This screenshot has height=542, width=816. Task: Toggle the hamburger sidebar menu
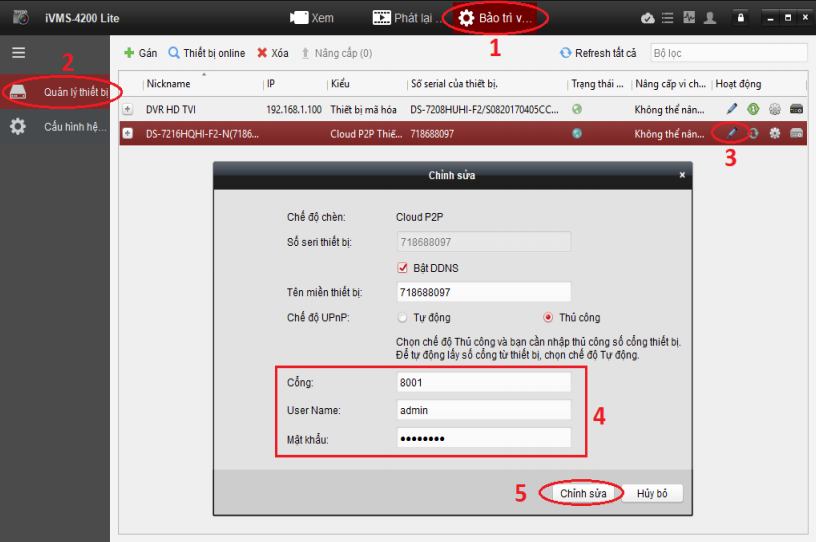tap(18, 52)
